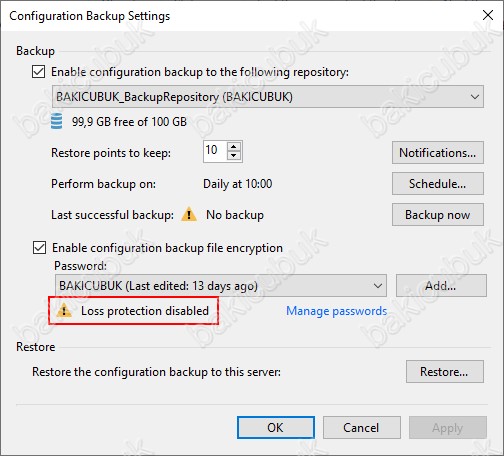Screen dimensions: 504x456
Task: Open the Notifications settings
Action: click(x=438, y=153)
